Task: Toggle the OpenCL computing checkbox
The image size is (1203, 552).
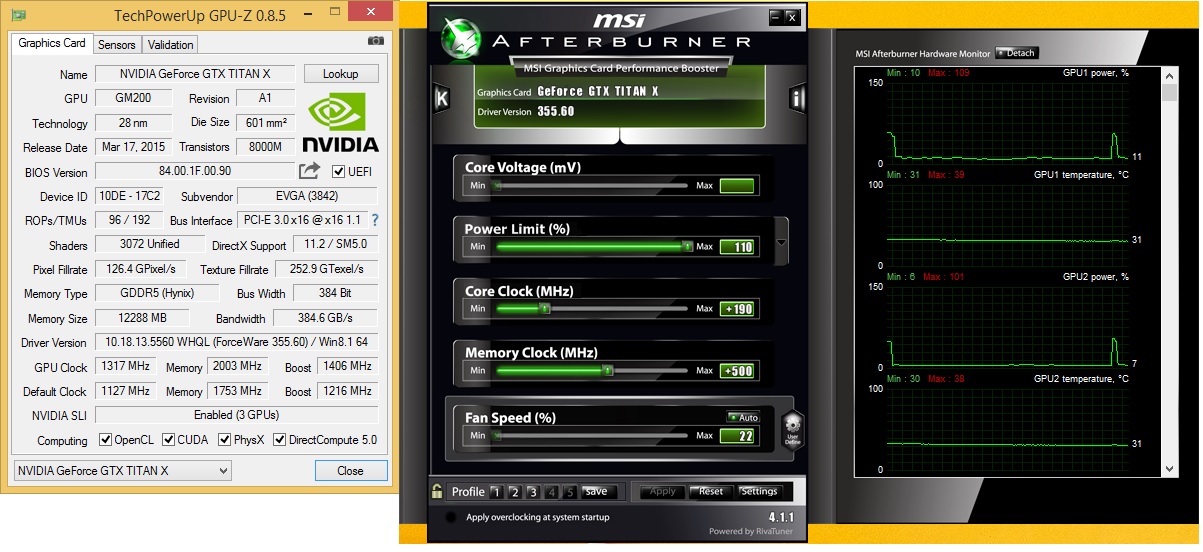Action: [x=105, y=440]
